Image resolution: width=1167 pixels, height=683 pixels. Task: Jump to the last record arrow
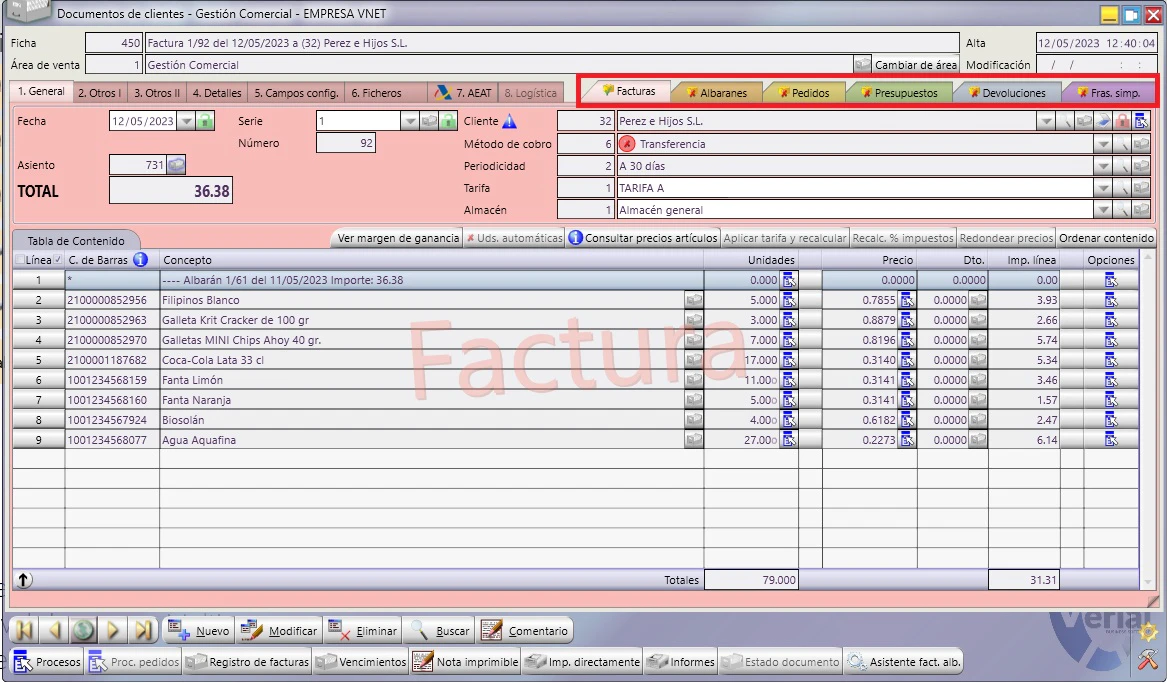tap(143, 631)
